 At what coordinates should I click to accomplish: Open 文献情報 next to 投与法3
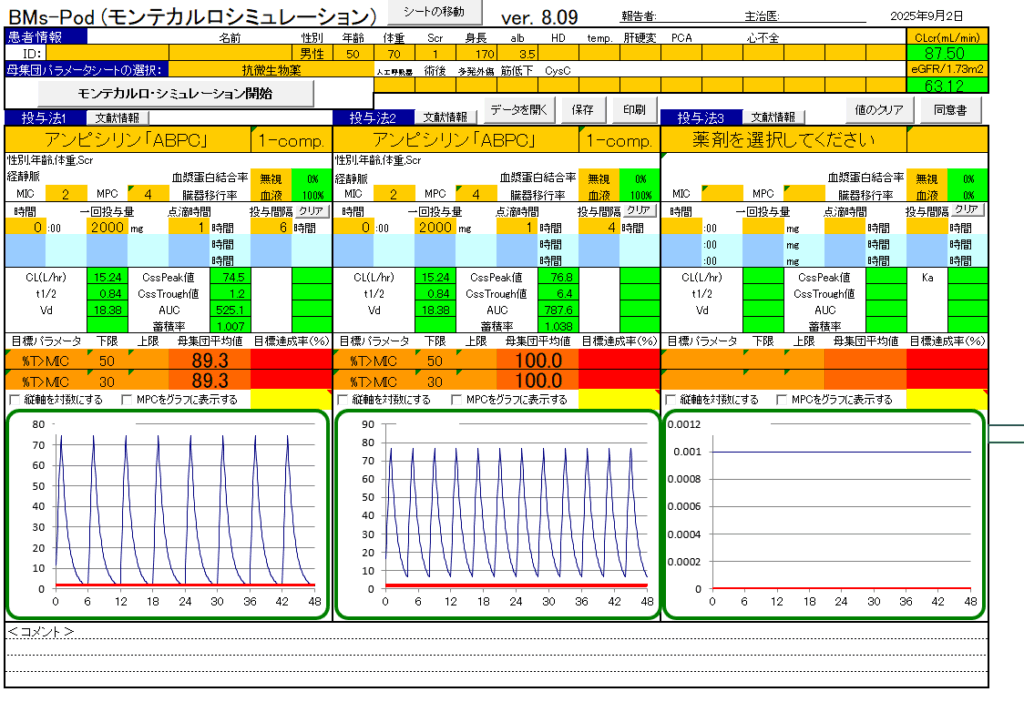pos(773,118)
